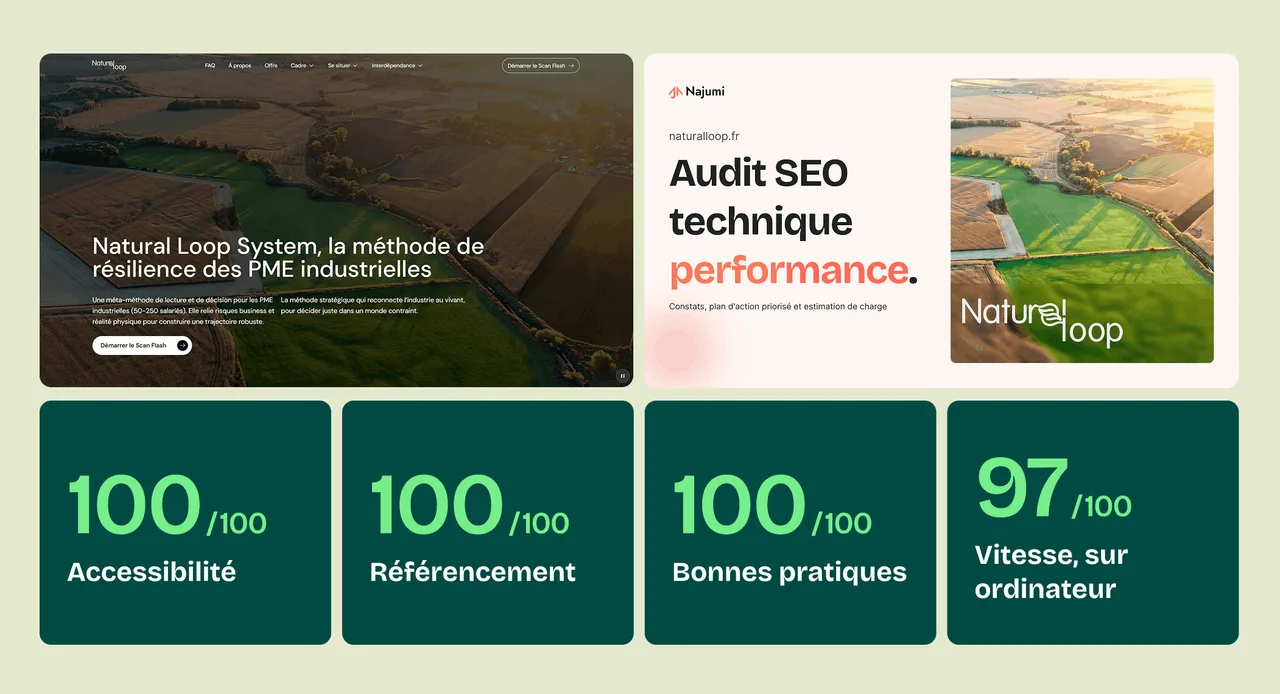The image size is (1280, 694).
Task: Click the 97/100 Vitesse, sur ordinateur card
Action: tap(1093, 523)
